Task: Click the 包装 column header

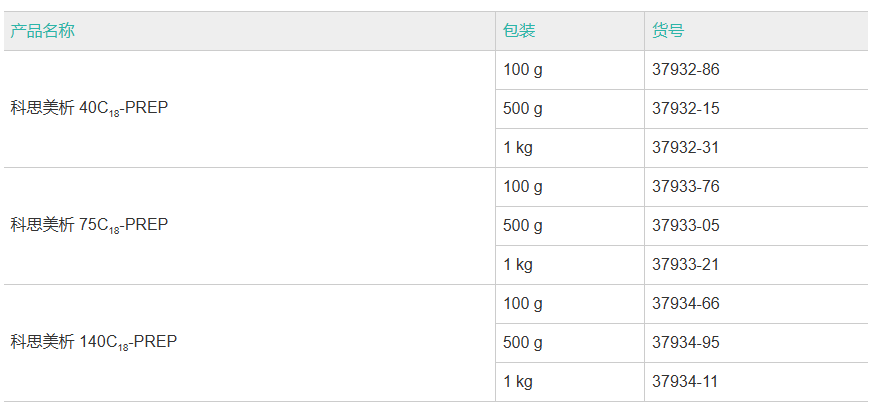Action: [519, 31]
